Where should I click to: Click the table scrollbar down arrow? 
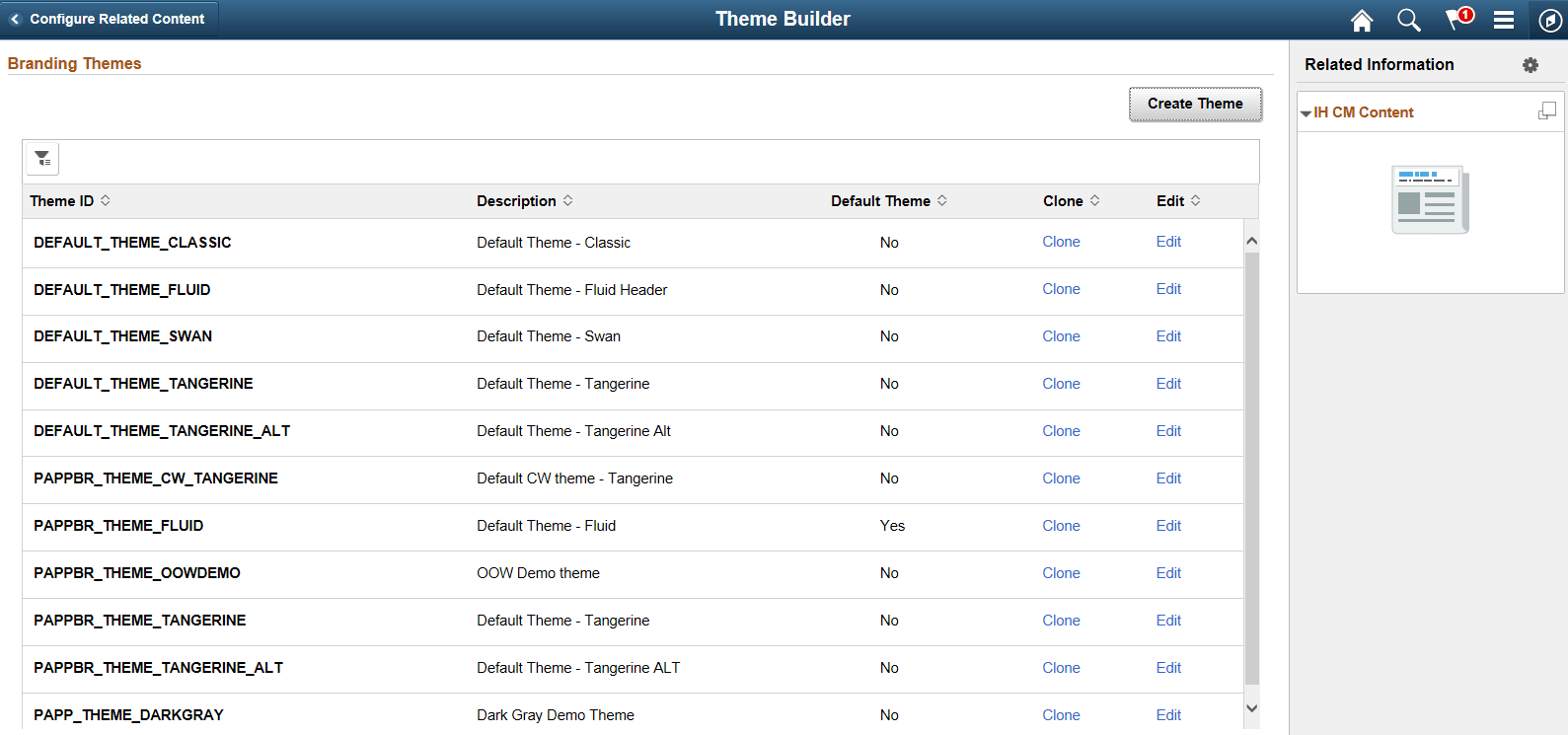(1251, 708)
